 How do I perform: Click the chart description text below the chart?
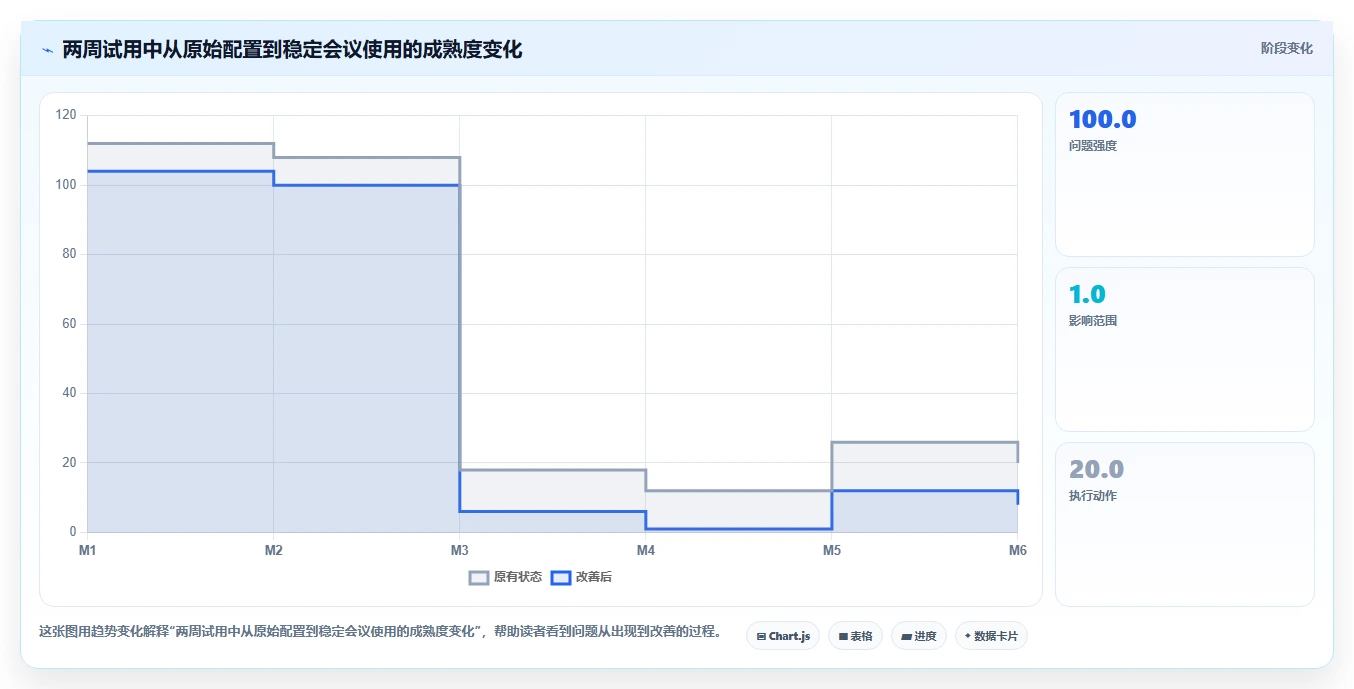(x=380, y=632)
